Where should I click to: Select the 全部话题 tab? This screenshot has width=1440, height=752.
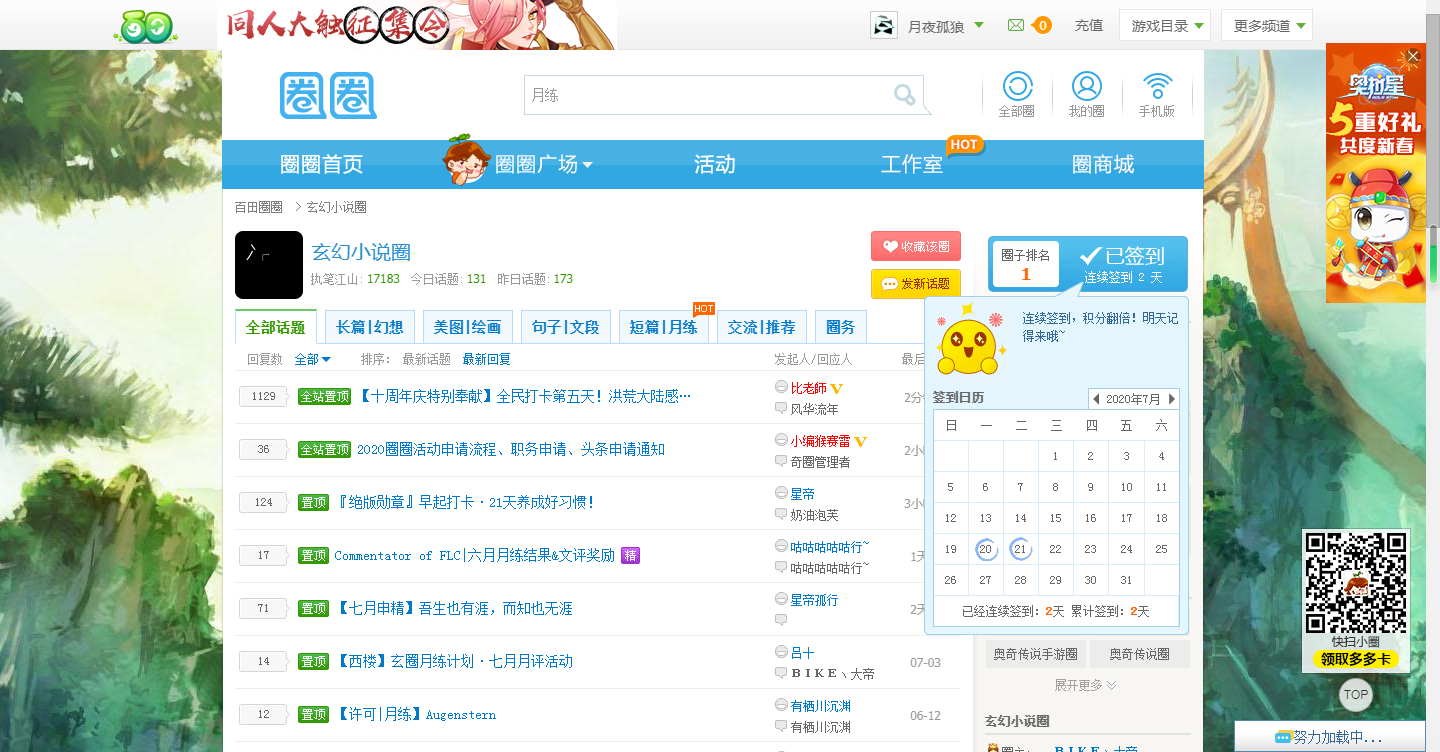pyautogui.click(x=276, y=327)
